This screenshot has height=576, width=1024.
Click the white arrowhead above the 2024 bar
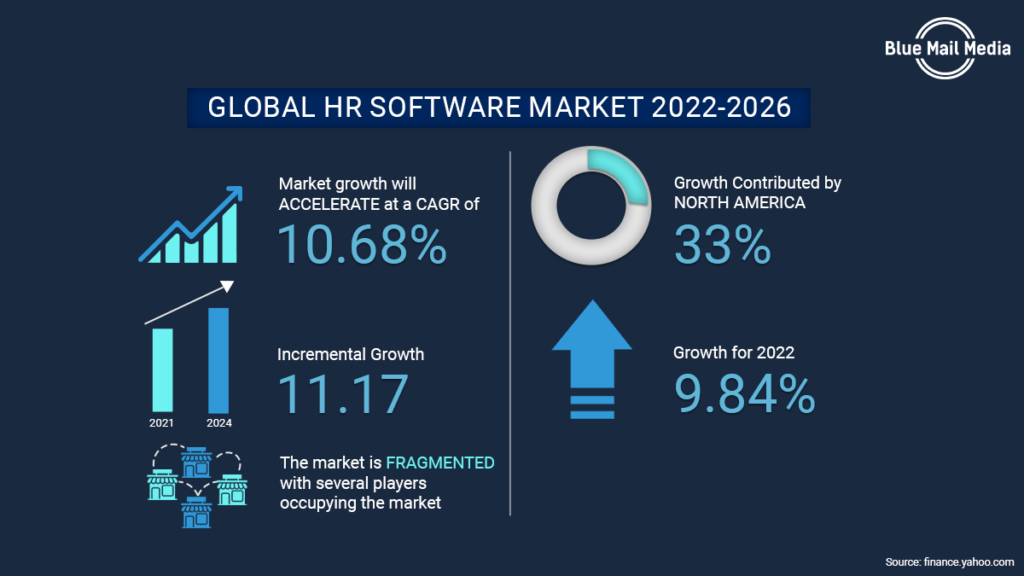coord(228,285)
